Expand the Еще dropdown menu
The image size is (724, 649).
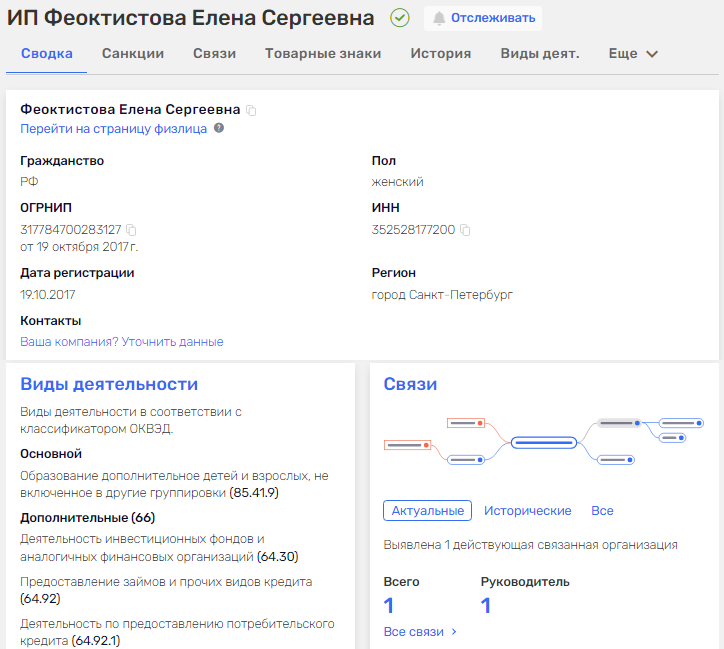tap(633, 54)
